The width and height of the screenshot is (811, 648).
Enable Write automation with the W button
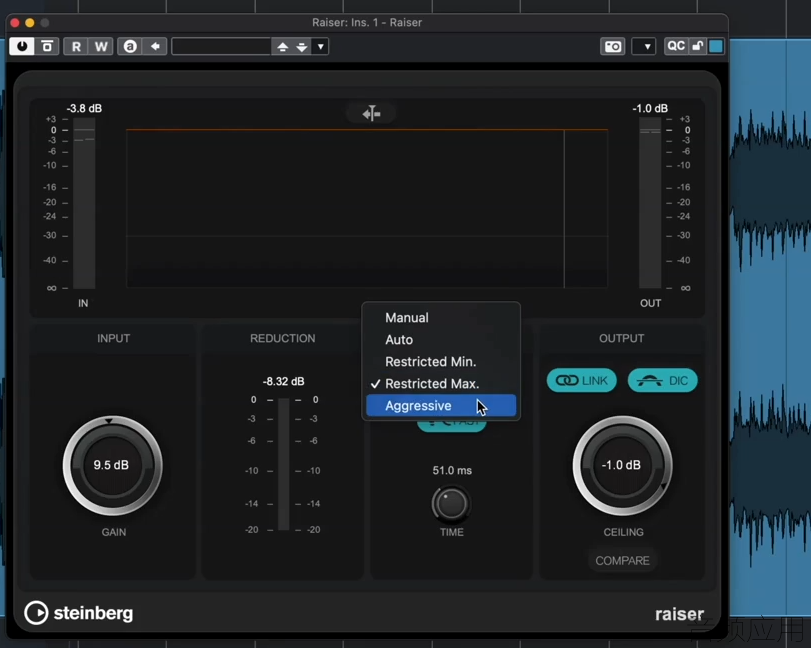pos(101,47)
